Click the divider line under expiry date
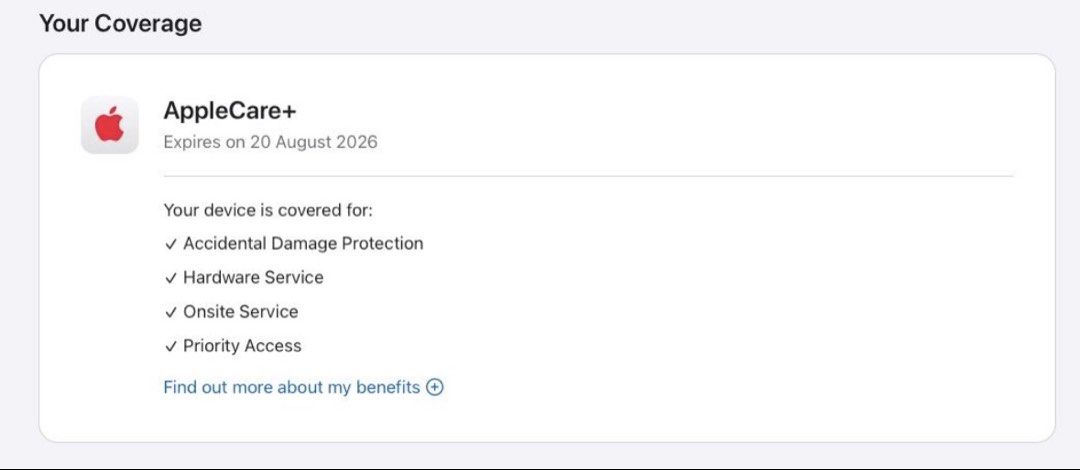Viewport: 1080px width, 470px height. coord(588,176)
